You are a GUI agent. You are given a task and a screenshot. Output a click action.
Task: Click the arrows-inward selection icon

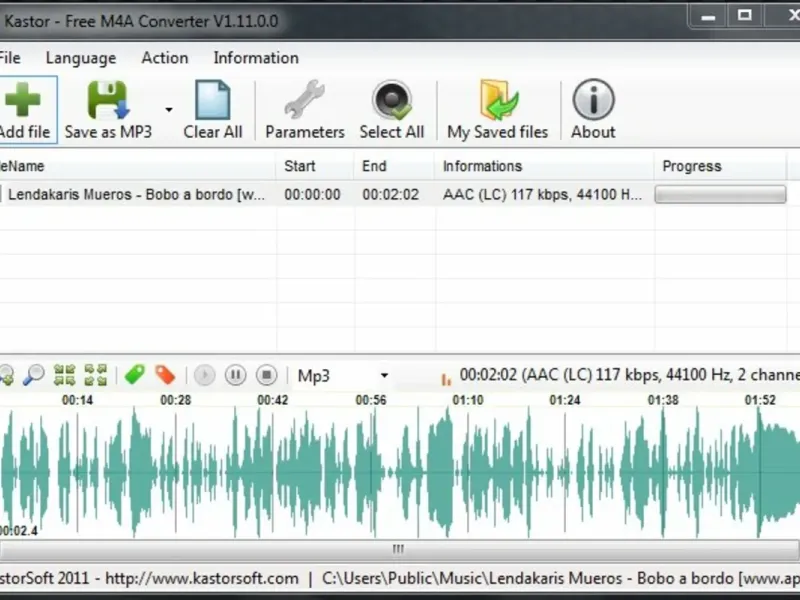[65, 376]
